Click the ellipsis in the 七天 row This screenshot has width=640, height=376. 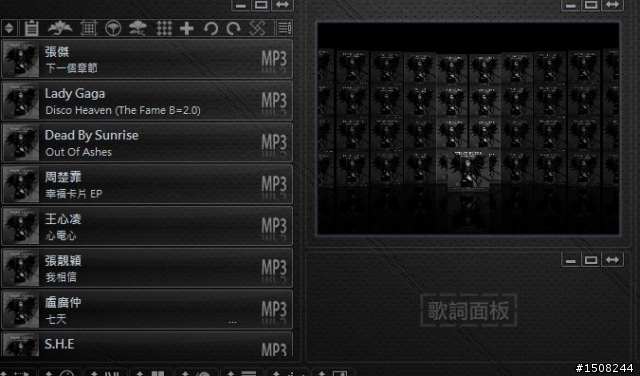233,322
